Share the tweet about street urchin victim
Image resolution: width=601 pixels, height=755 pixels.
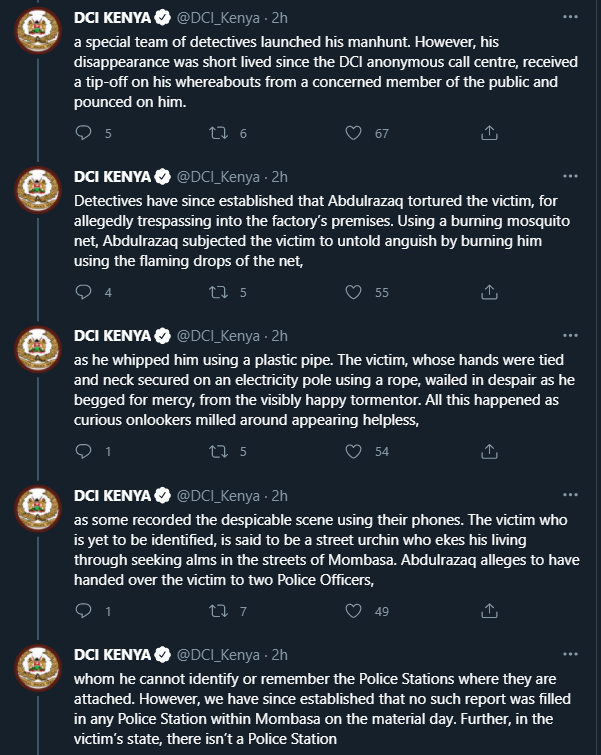[x=489, y=611]
